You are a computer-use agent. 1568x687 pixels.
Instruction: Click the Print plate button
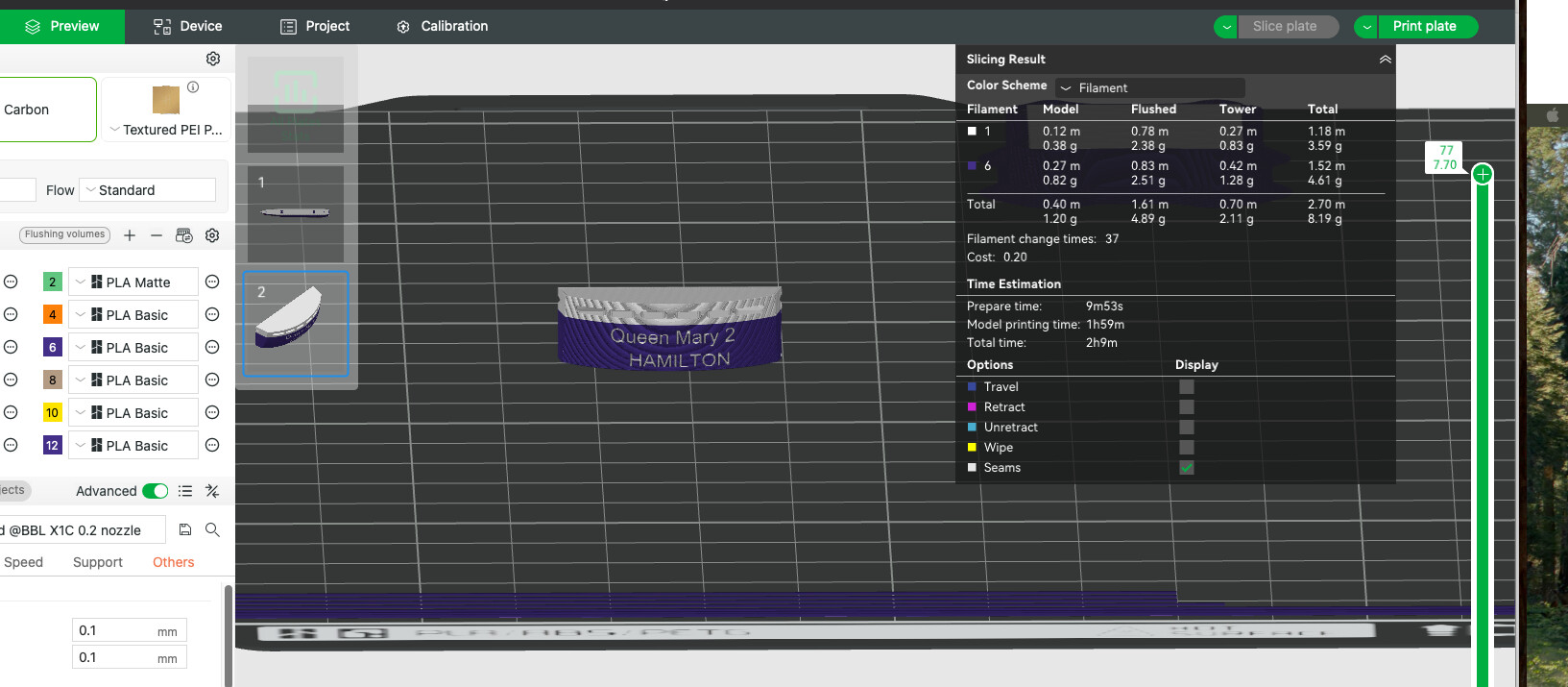click(1428, 27)
